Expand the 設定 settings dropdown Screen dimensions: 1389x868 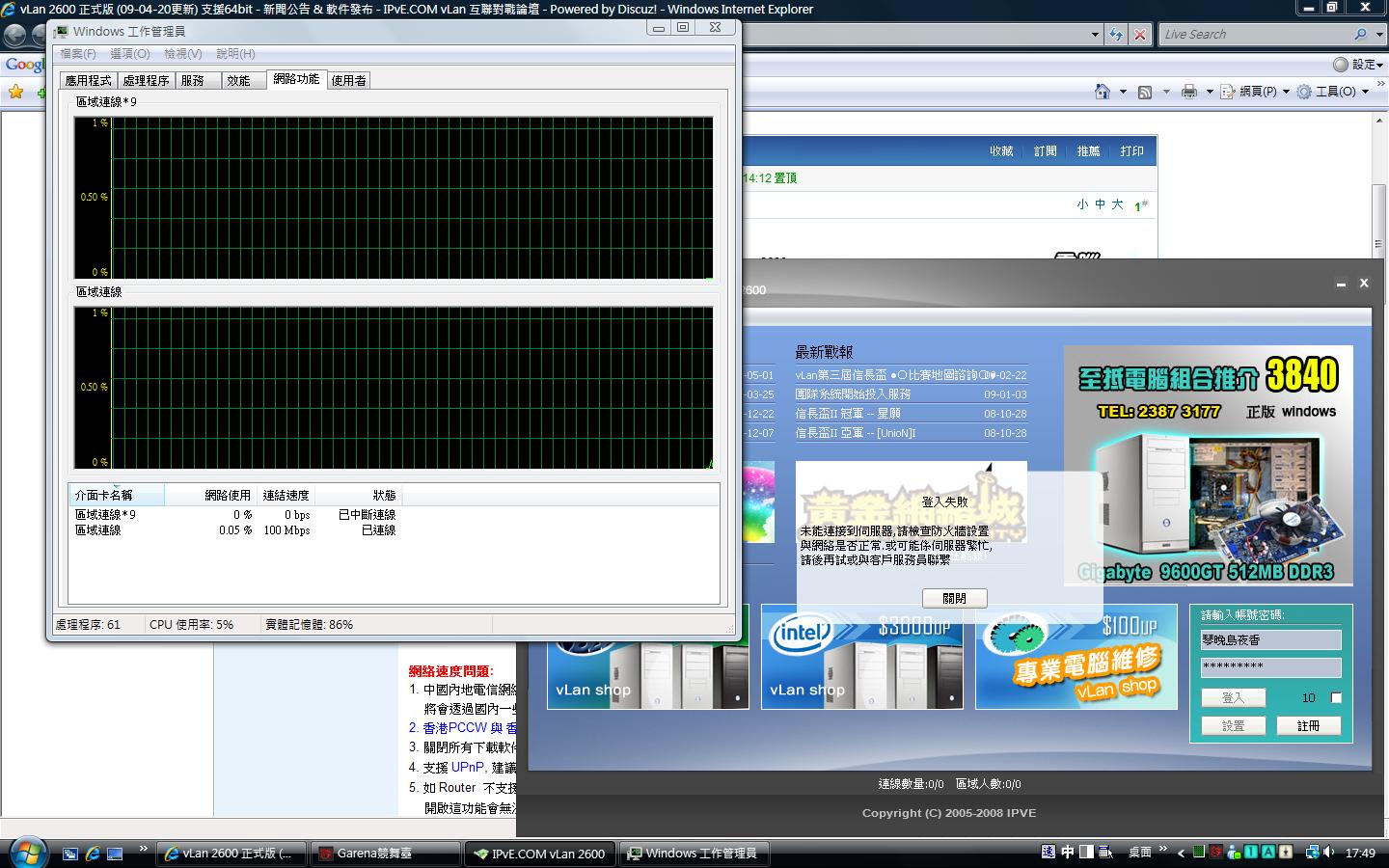[1360, 65]
